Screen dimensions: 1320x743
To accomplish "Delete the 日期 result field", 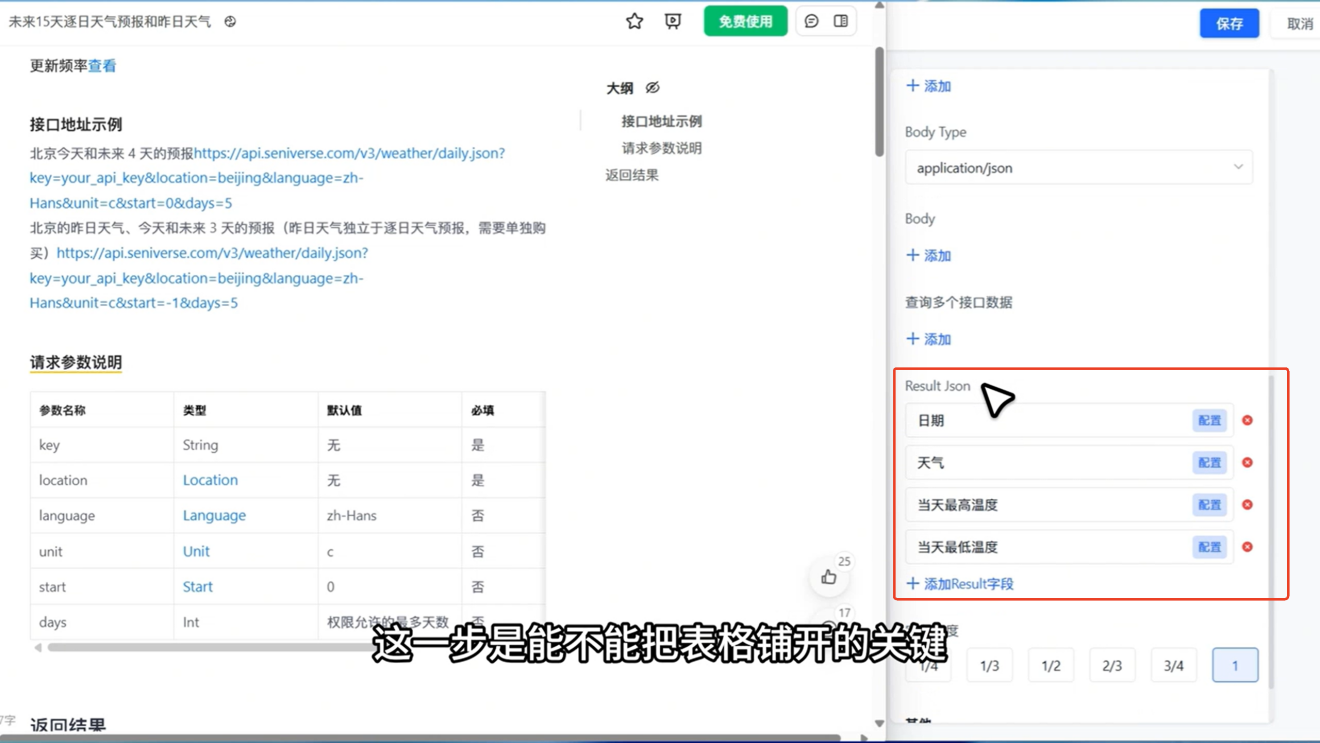I will point(1247,420).
